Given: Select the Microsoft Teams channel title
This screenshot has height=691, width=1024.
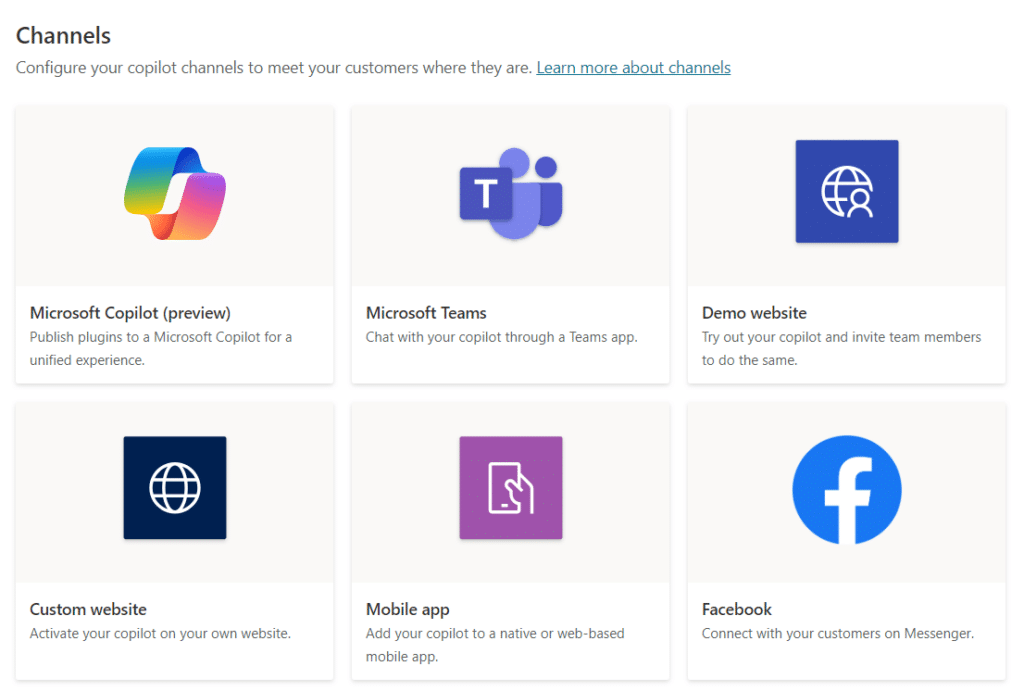Looking at the screenshot, I should click(x=426, y=313).
